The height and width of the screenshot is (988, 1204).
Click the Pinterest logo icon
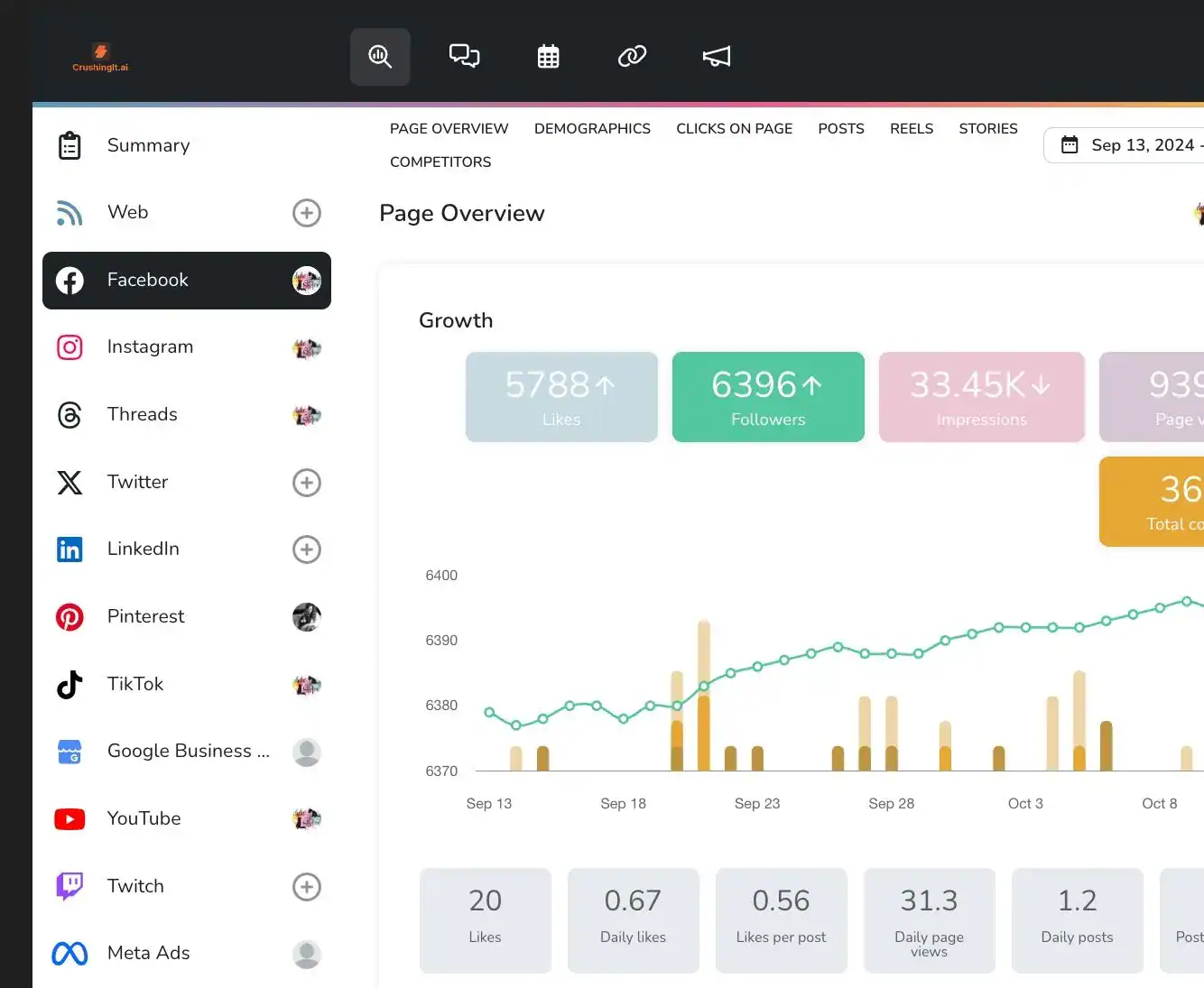coord(69,617)
